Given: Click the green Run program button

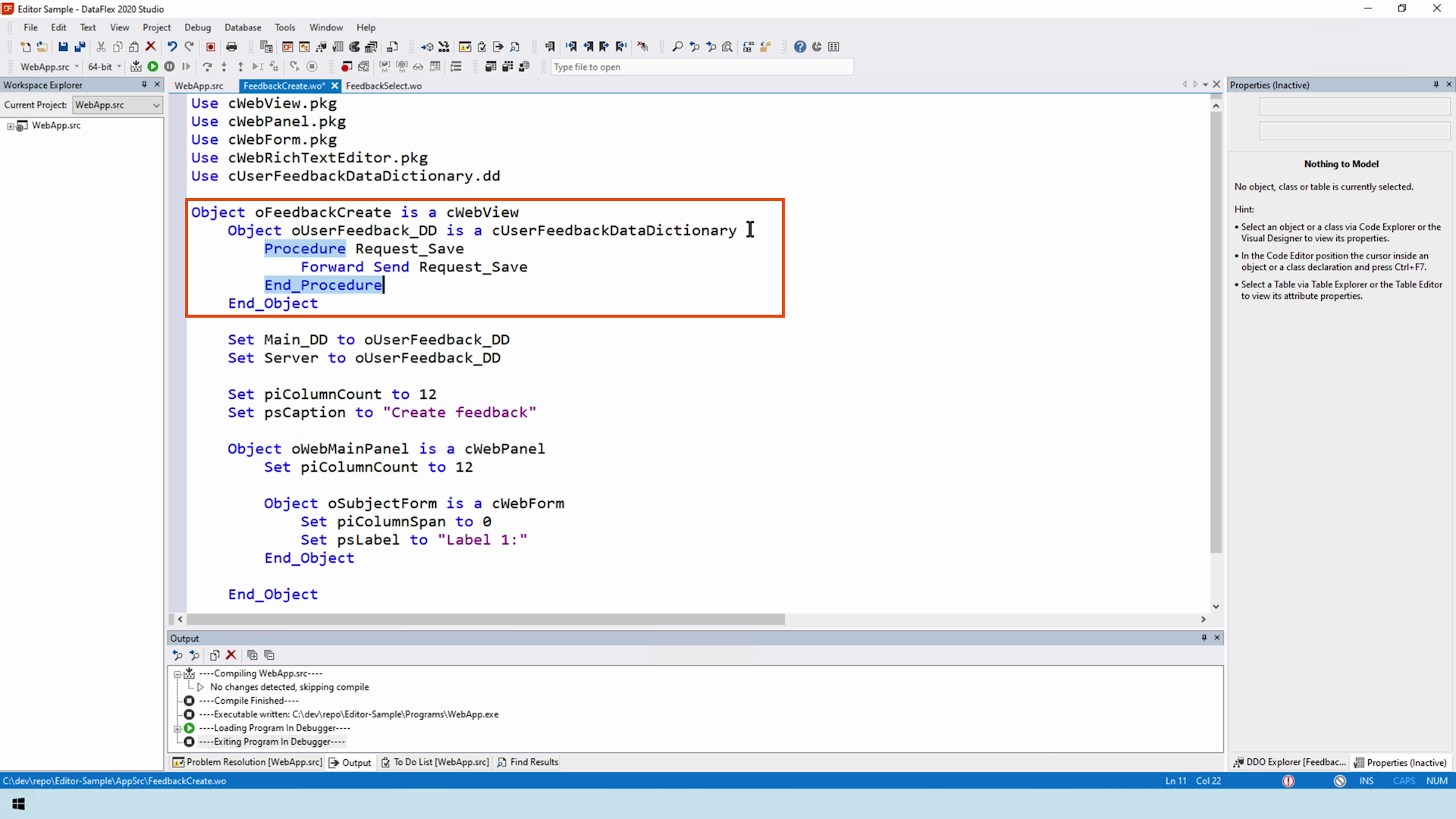Looking at the screenshot, I should pos(152,67).
